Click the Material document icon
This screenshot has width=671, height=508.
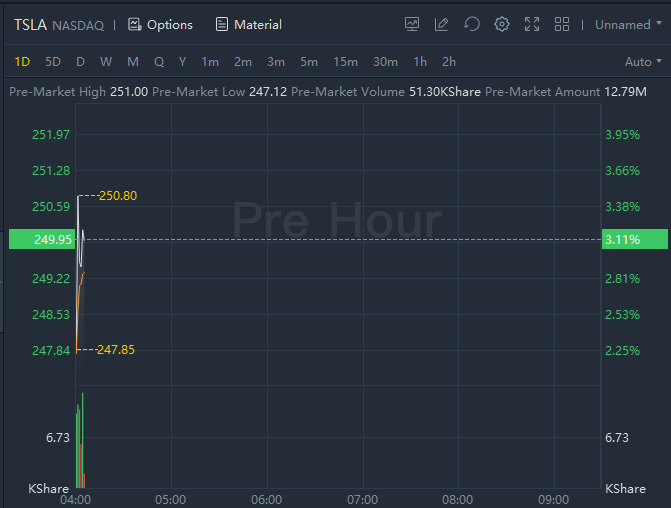coord(222,24)
